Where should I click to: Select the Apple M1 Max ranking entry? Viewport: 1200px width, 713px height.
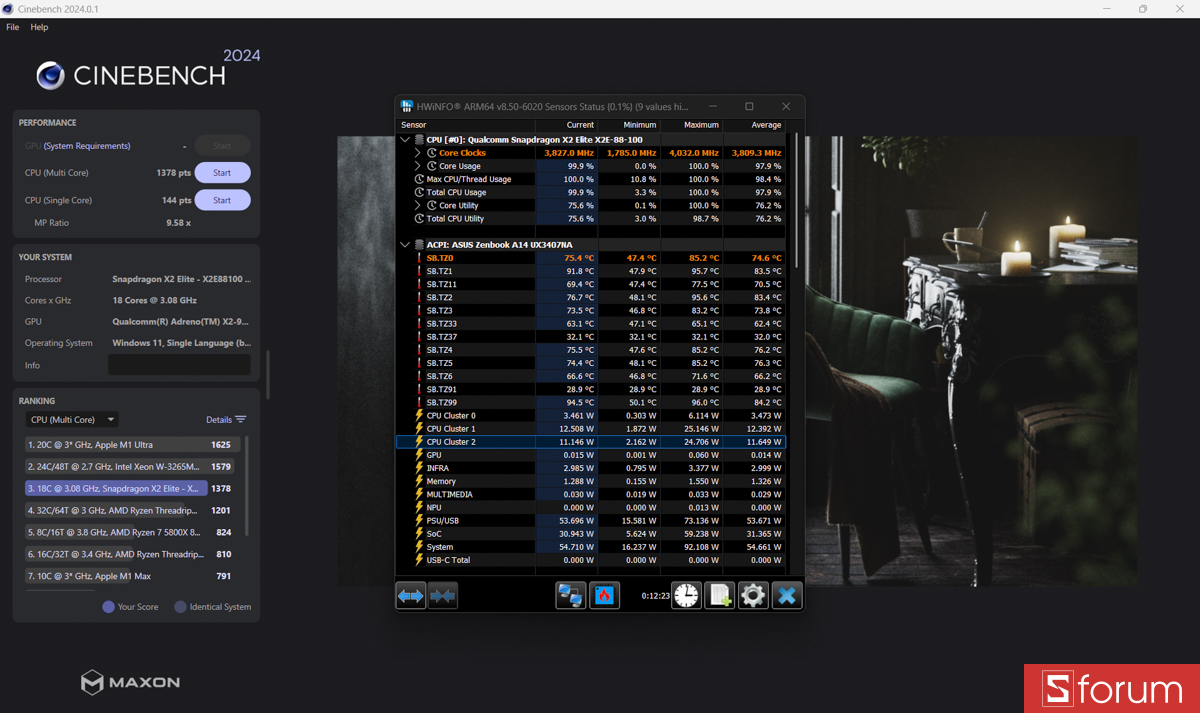point(132,576)
